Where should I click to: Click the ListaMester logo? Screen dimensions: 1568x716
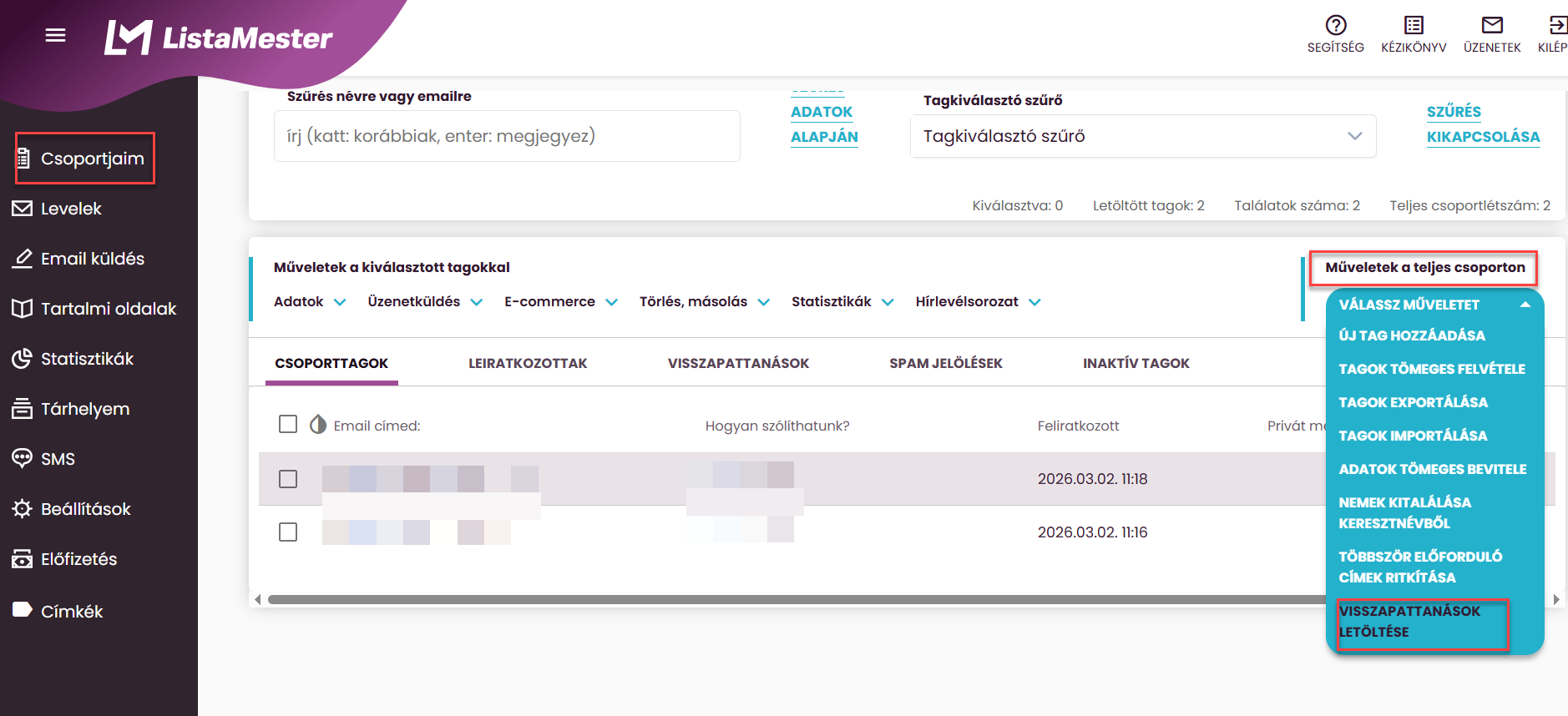point(218,38)
